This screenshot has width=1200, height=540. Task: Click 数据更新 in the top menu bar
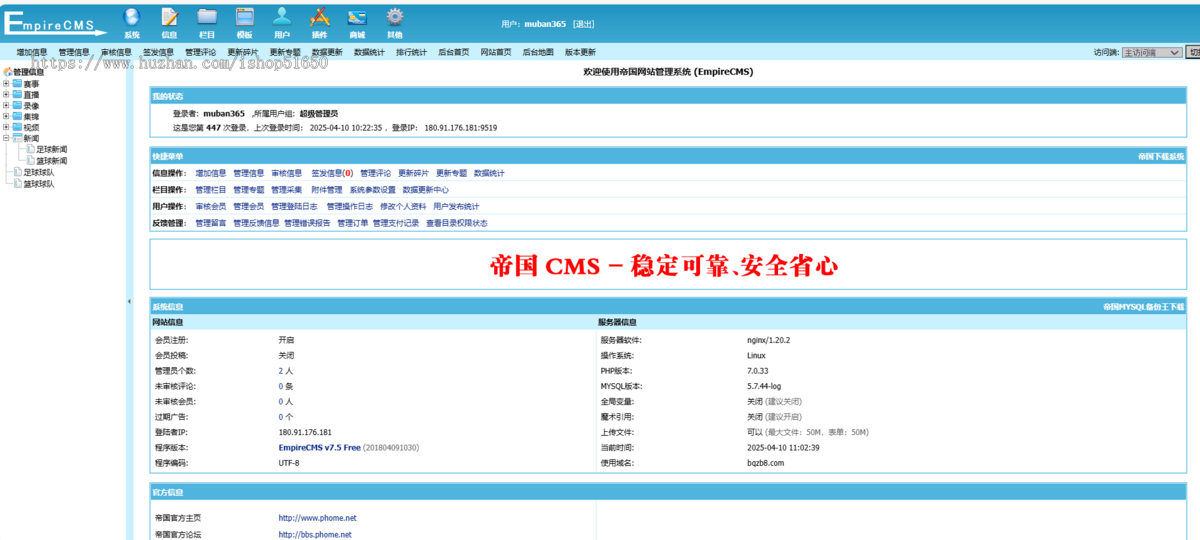coord(327,52)
